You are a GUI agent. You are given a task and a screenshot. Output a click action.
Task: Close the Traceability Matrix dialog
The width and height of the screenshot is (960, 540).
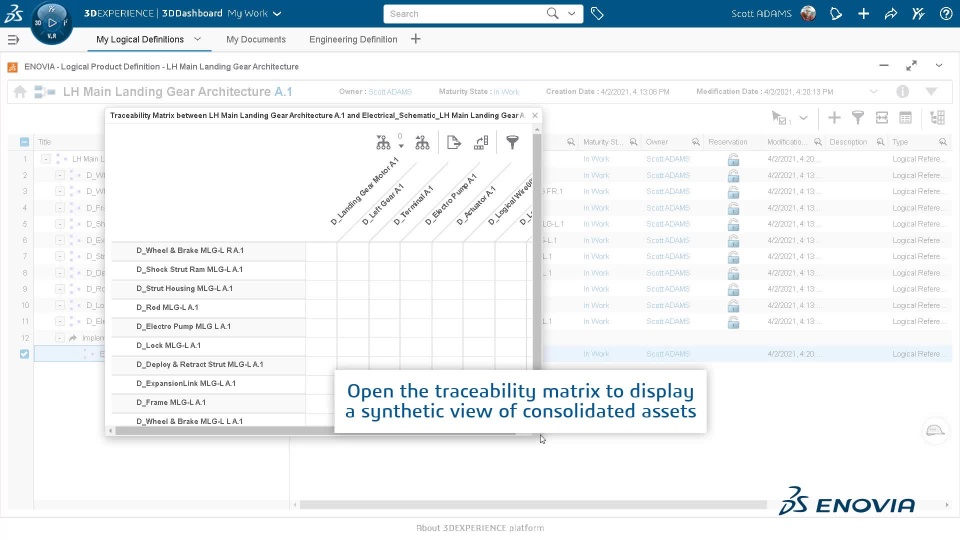point(535,115)
